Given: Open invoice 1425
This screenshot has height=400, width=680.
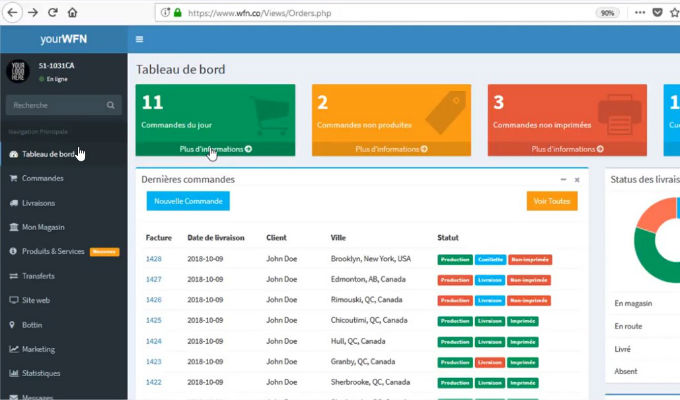Looking at the screenshot, I should (x=154, y=320).
